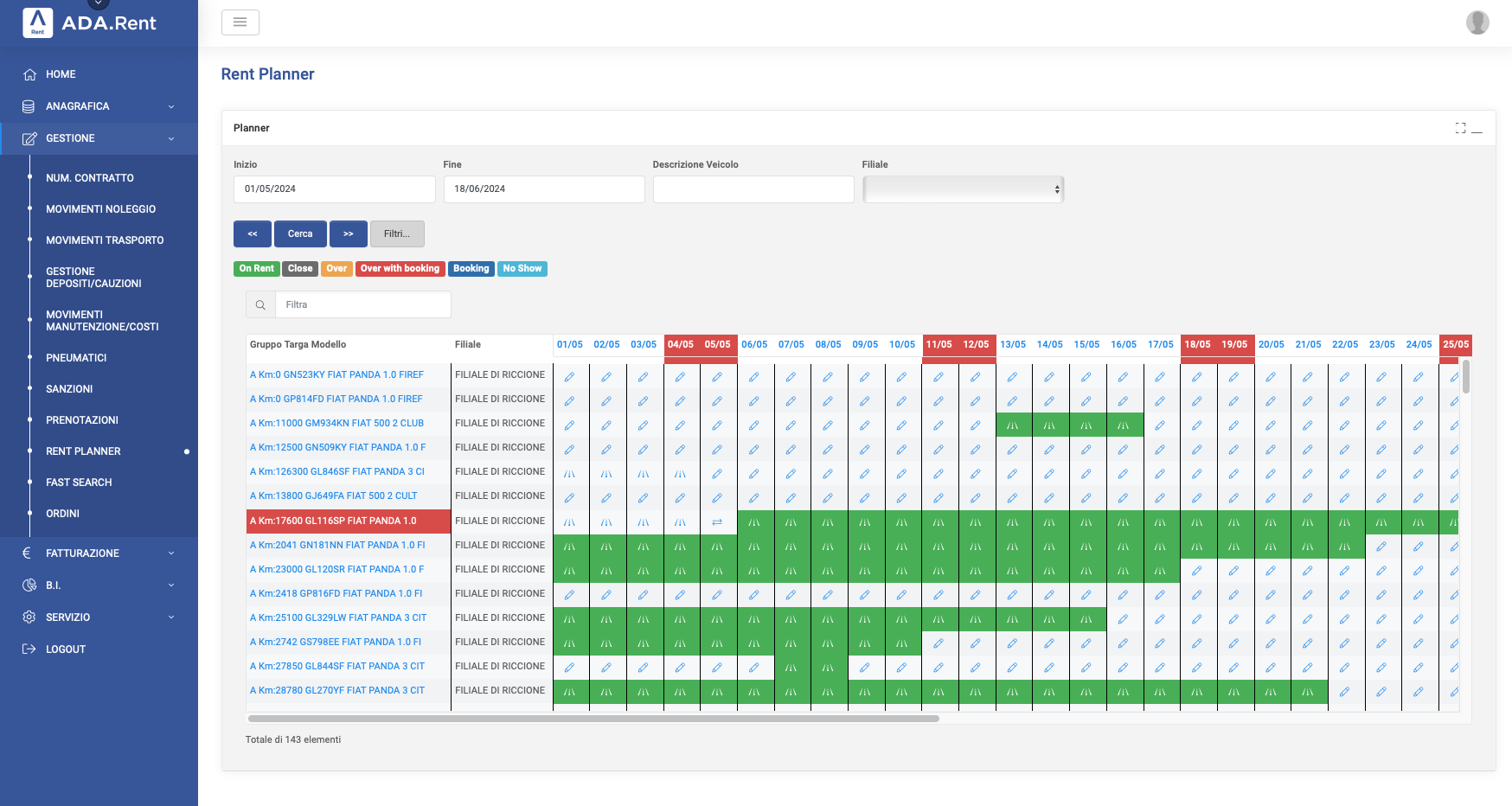
Task: Click the search magnifier icon beside Filtra
Action: point(260,305)
